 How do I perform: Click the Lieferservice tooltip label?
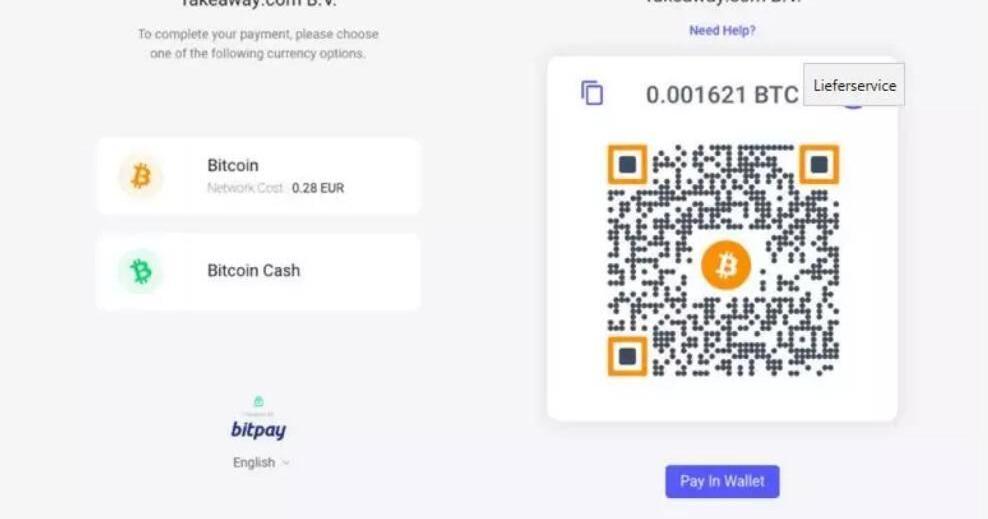tap(854, 85)
